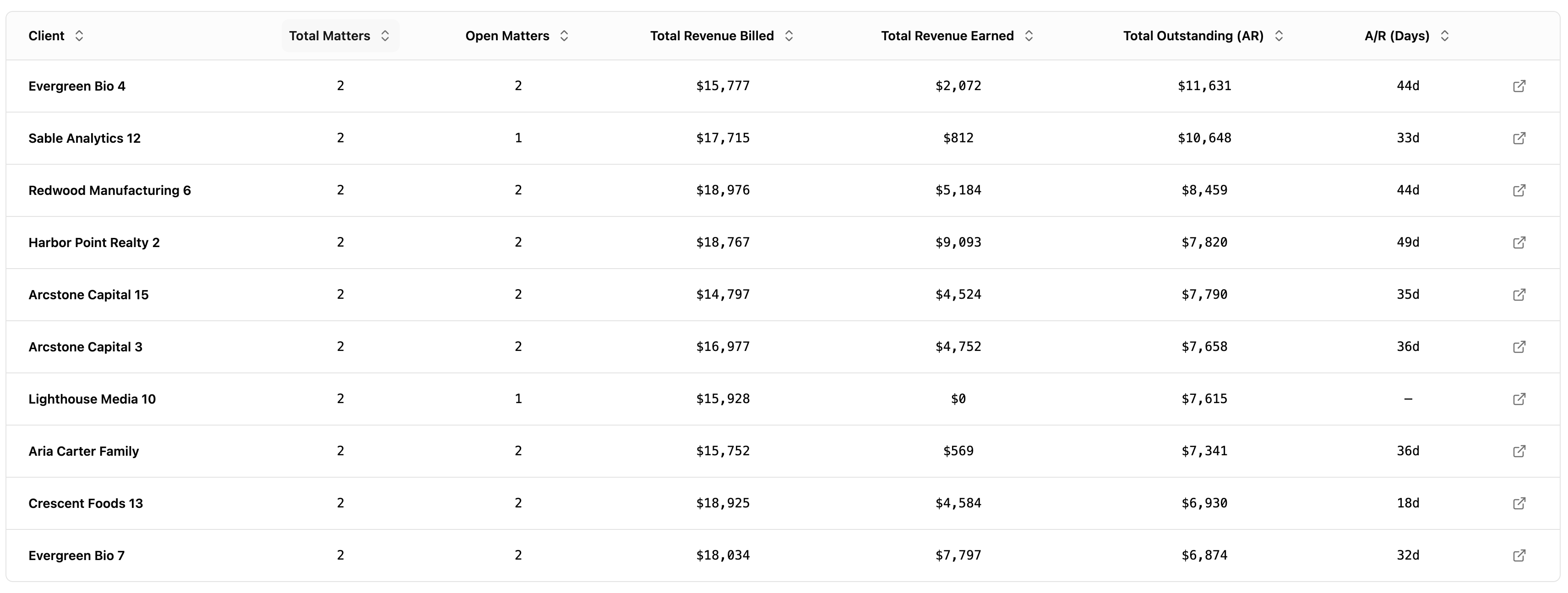Open Evergreen Bio 7 external link icon
This screenshot has width=1568, height=593.
coord(1519,555)
